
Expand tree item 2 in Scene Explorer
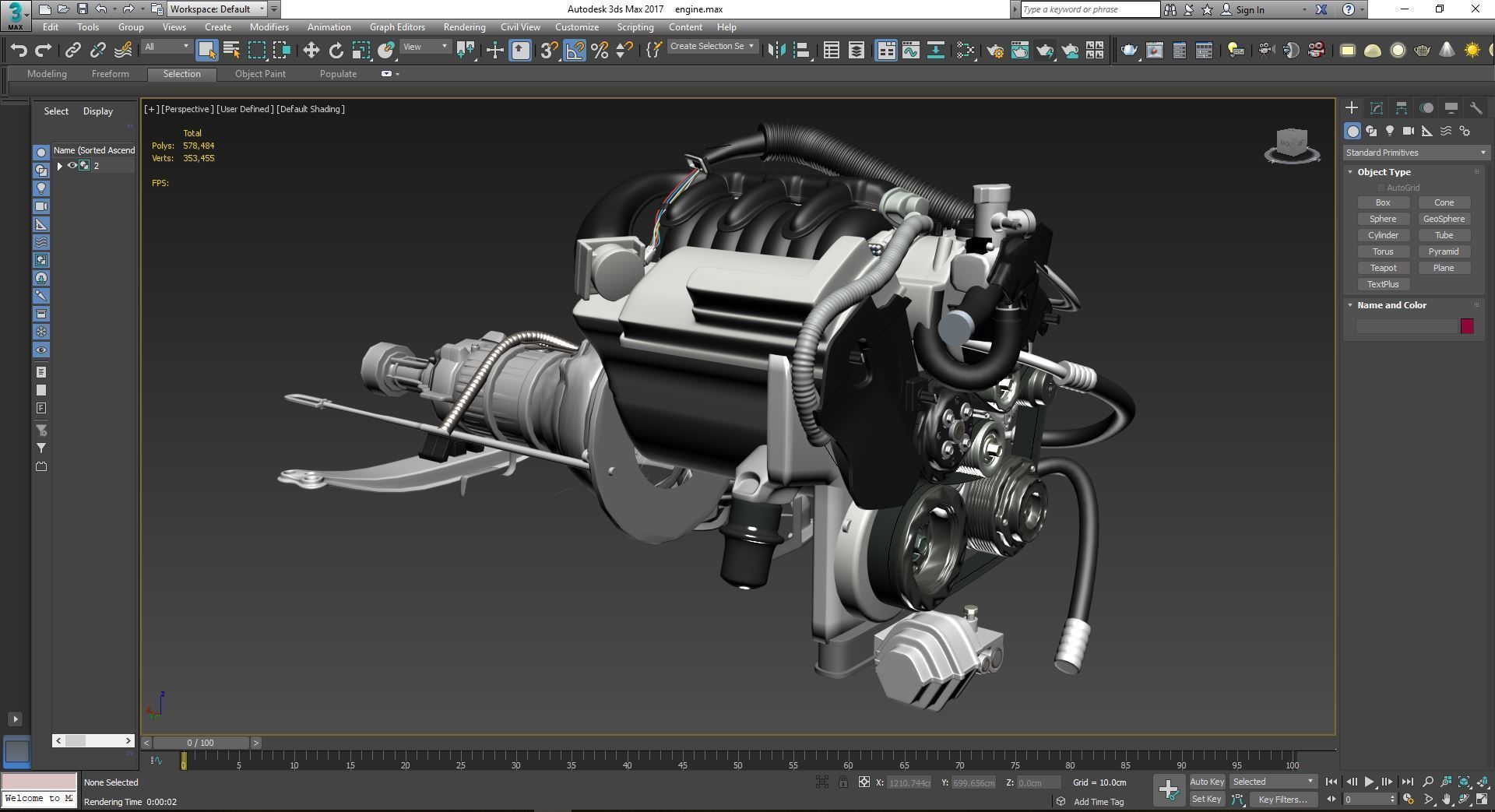59,166
